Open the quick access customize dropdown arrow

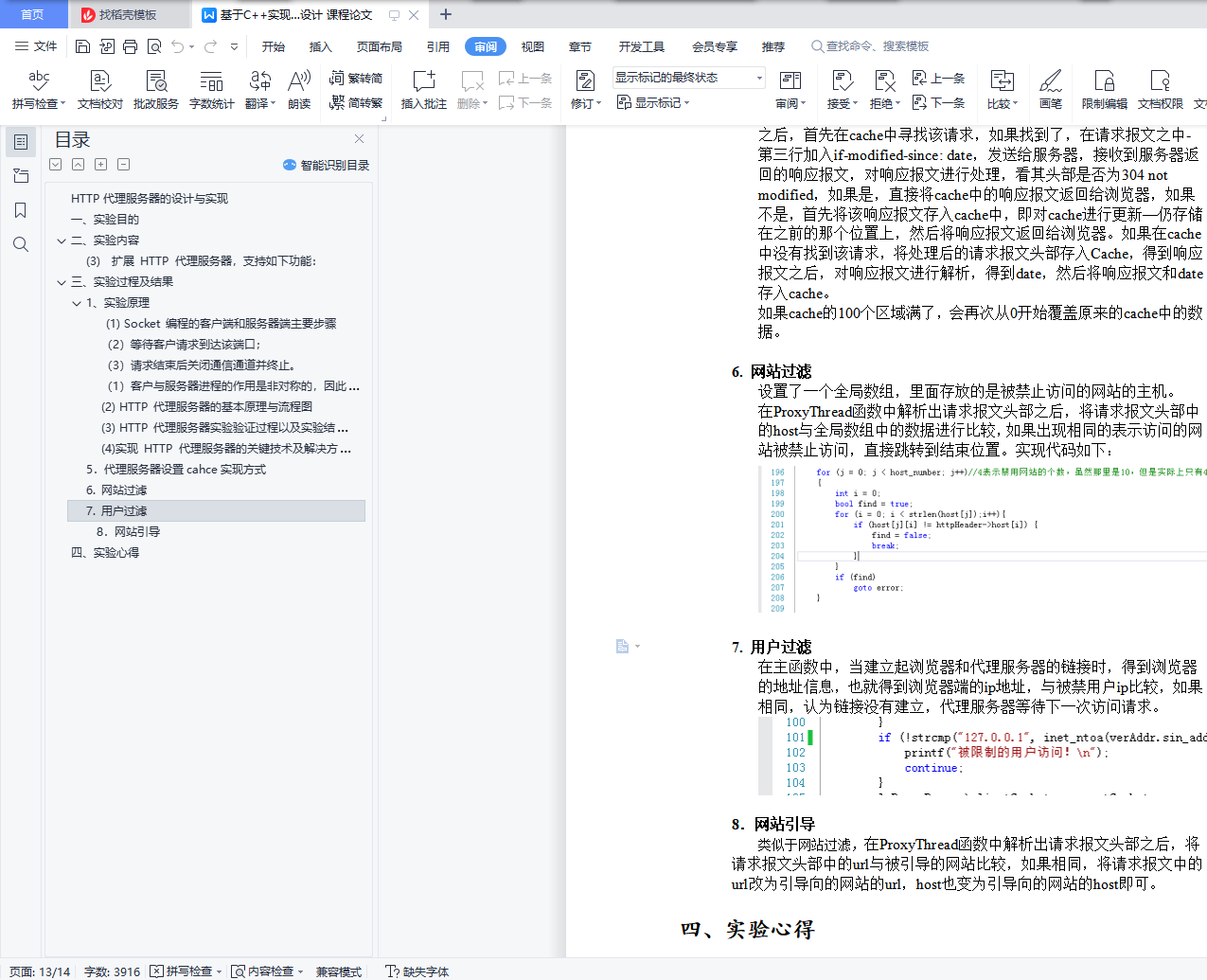(x=234, y=46)
